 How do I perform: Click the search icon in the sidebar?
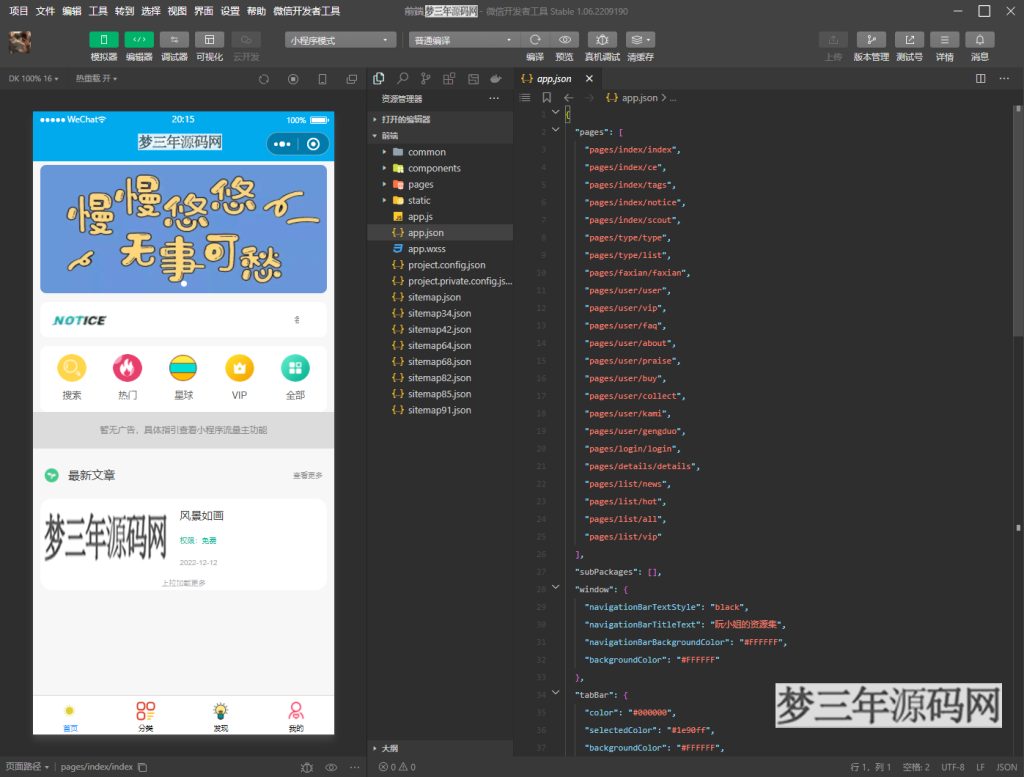click(x=402, y=78)
